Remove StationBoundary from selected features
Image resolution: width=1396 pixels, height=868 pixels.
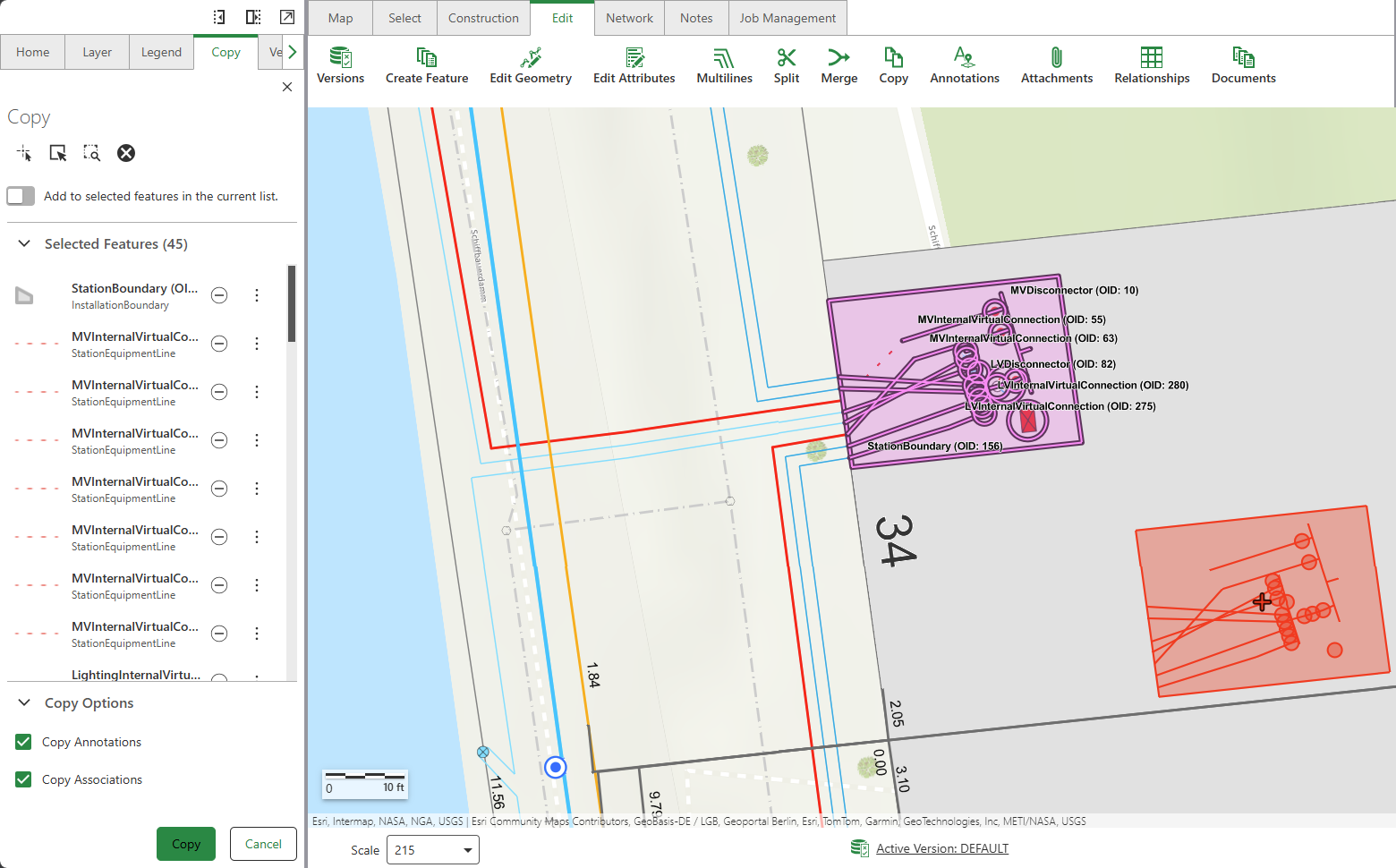[219, 295]
